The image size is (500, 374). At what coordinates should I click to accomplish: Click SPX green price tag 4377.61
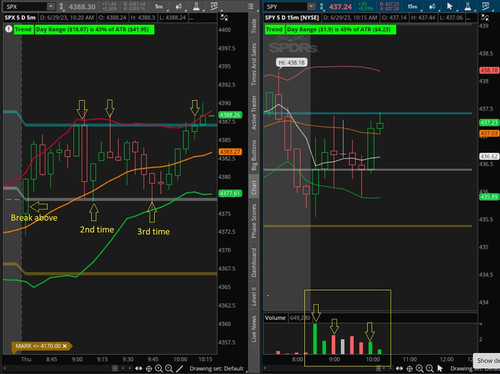pos(230,193)
